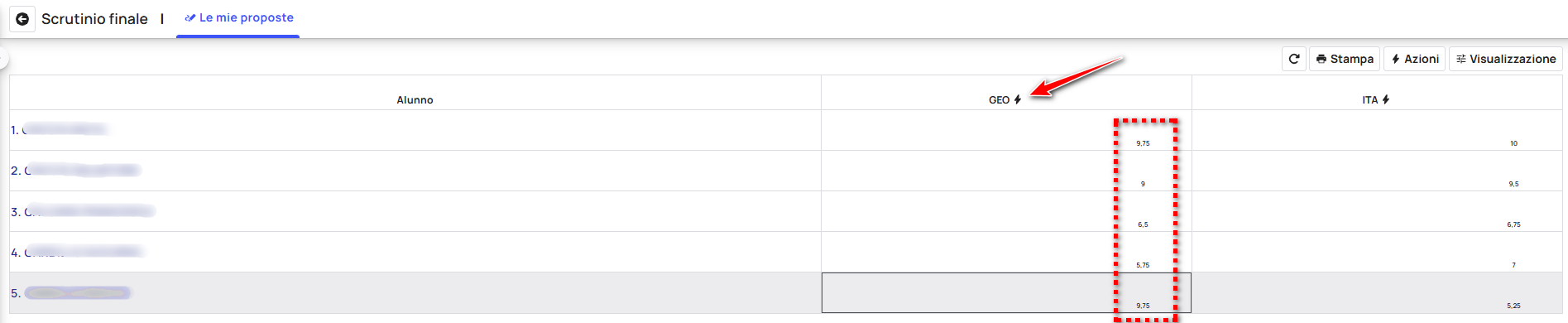Open student number 2 name link

tap(75, 170)
